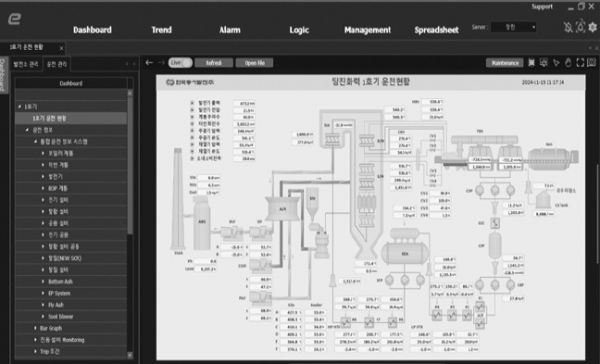Viewport: 600px width, 364px height.
Task: Click the app logo in the top-left corner
Action: [14, 19]
